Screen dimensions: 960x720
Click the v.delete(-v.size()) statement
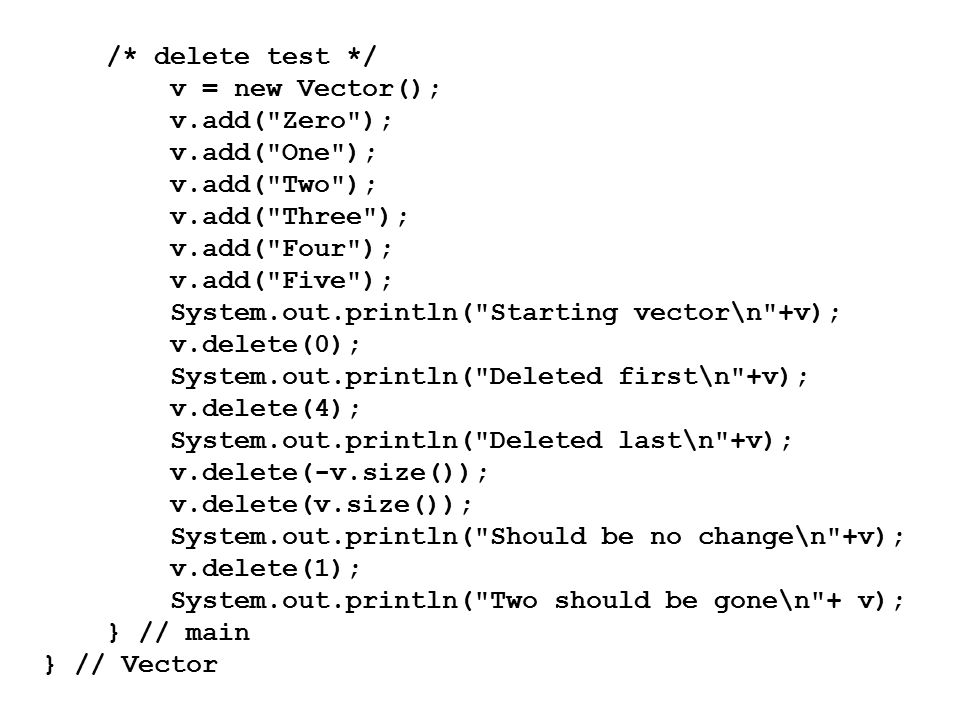point(329,473)
